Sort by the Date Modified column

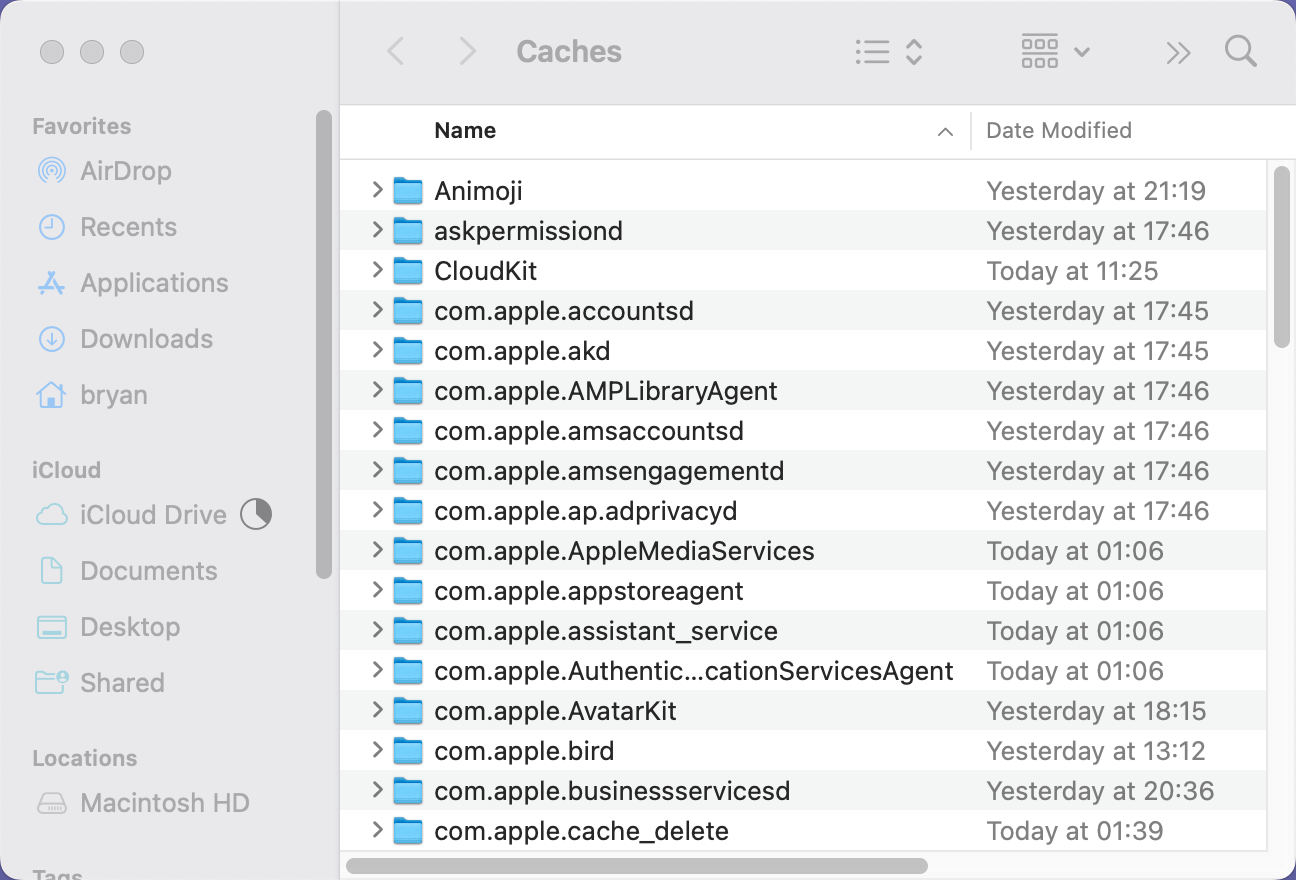pos(1058,130)
